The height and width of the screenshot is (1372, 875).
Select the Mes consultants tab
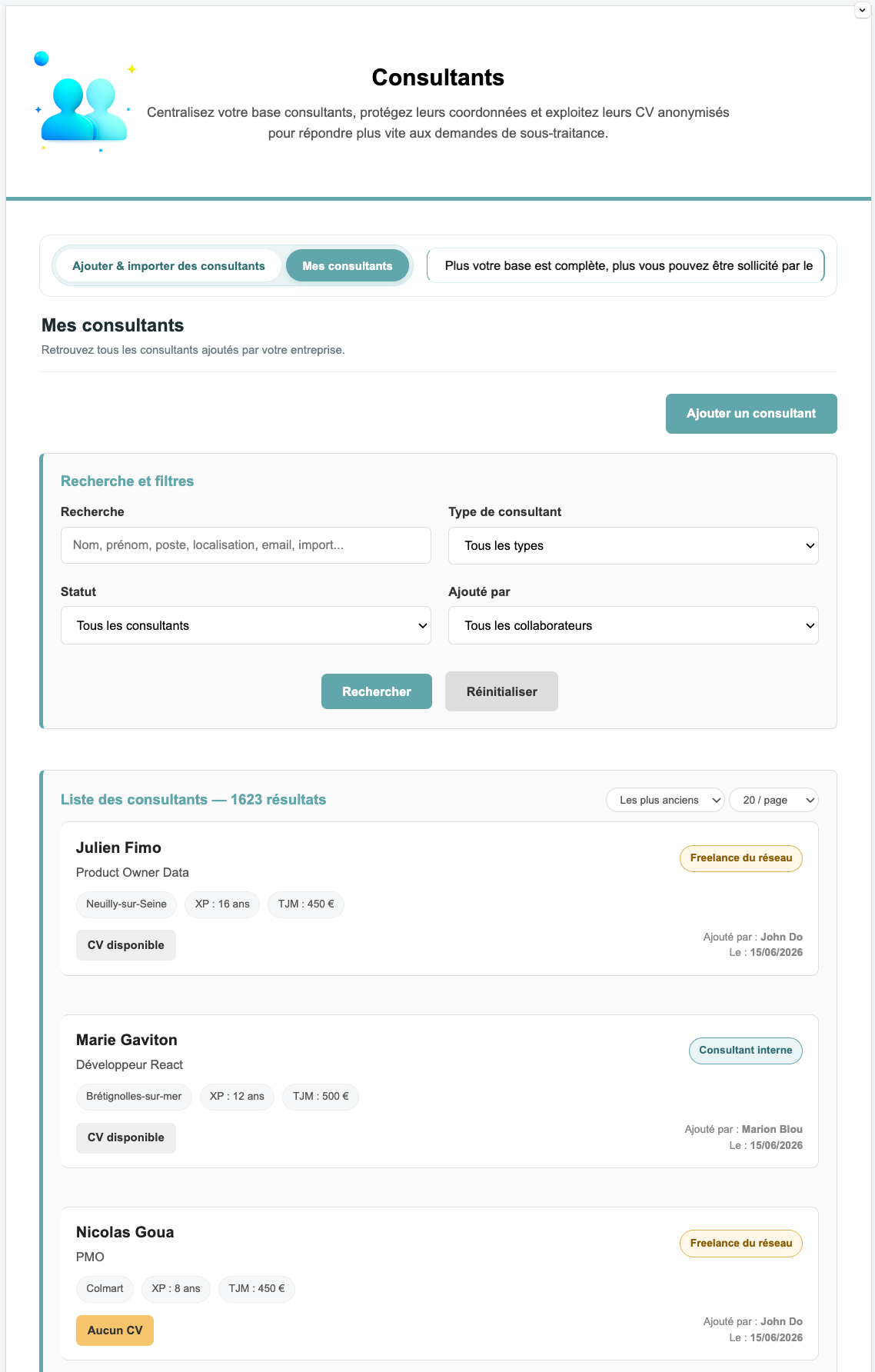pos(348,266)
